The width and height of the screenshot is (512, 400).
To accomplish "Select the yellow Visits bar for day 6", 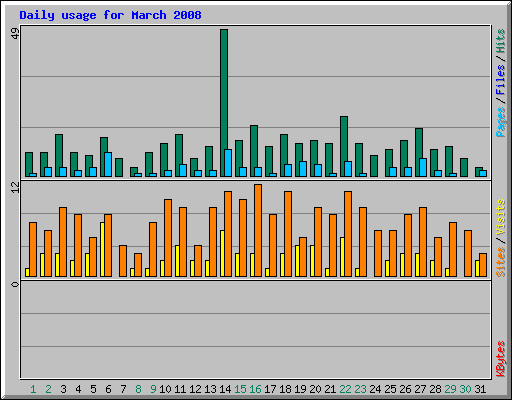I will pos(102,249).
